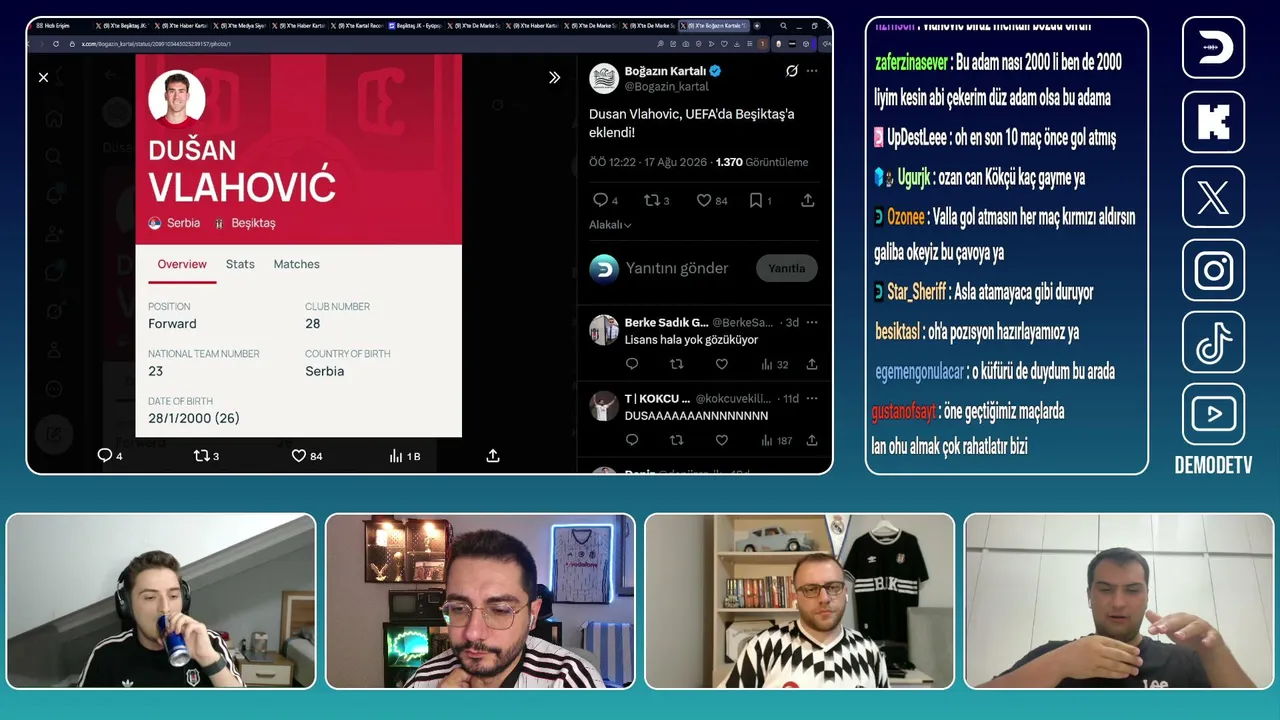Reply to the DUSAAAAAAANNNNNNNN comment
Viewport: 1280px width, 720px height.
631,440
